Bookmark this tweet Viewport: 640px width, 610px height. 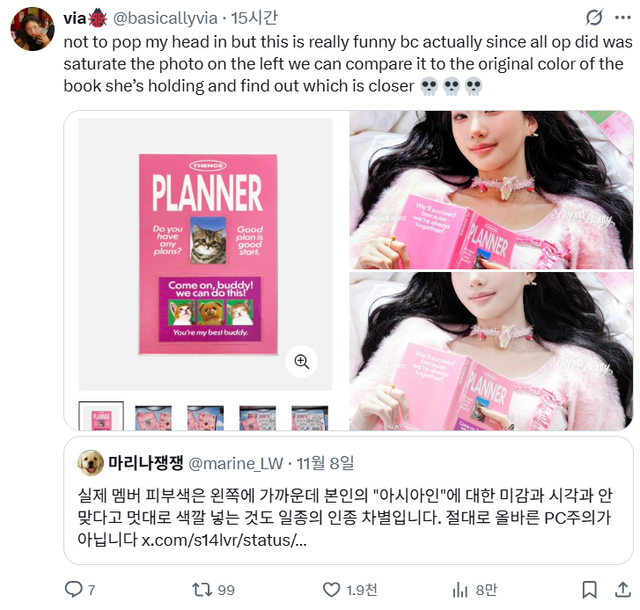point(589,590)
